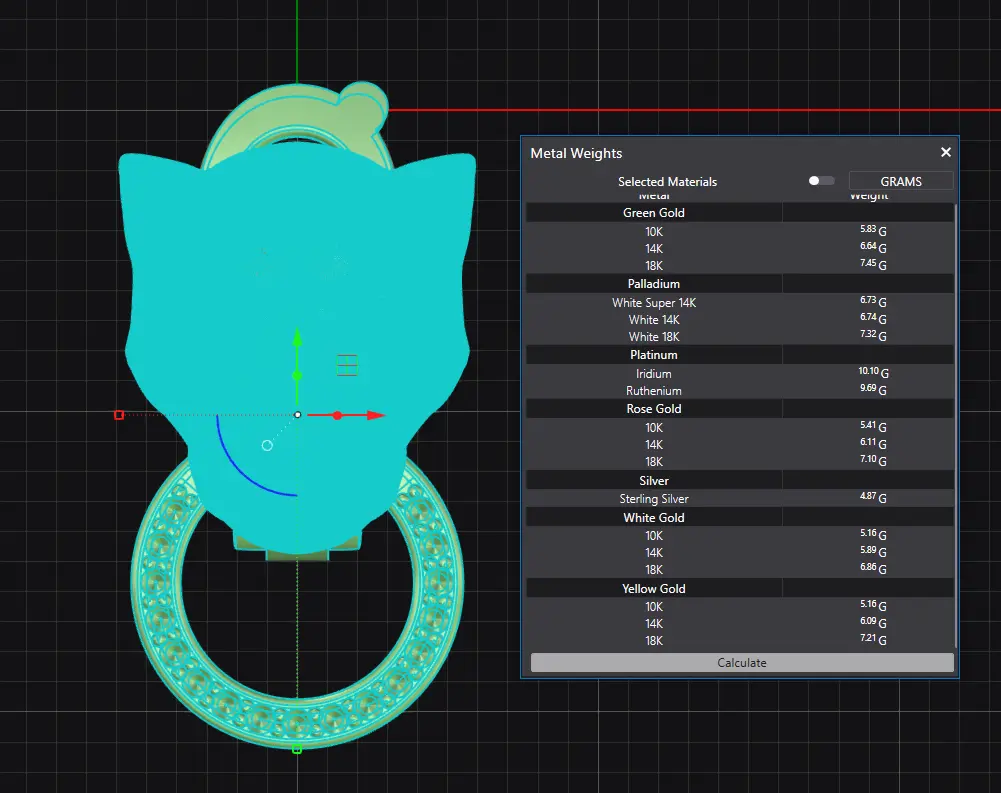Select the Platinum header row
This screenshot has width=1001, height=793.
tap(739, 354)
